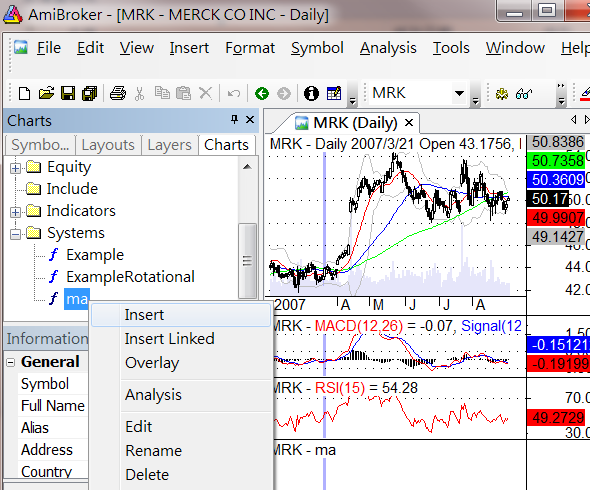Expand the Indicators folder
590x490 pixels.
pyautogui.click(x=15, y=212)
